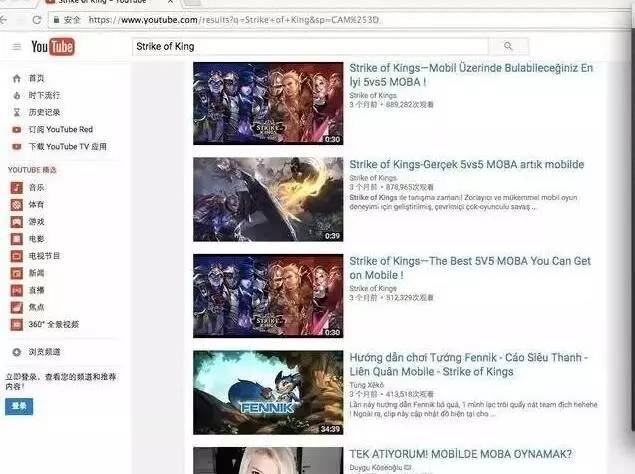Click the 电视节目 label in sidebar
This screenshot has height=474, width=635.
click(44, 256)
